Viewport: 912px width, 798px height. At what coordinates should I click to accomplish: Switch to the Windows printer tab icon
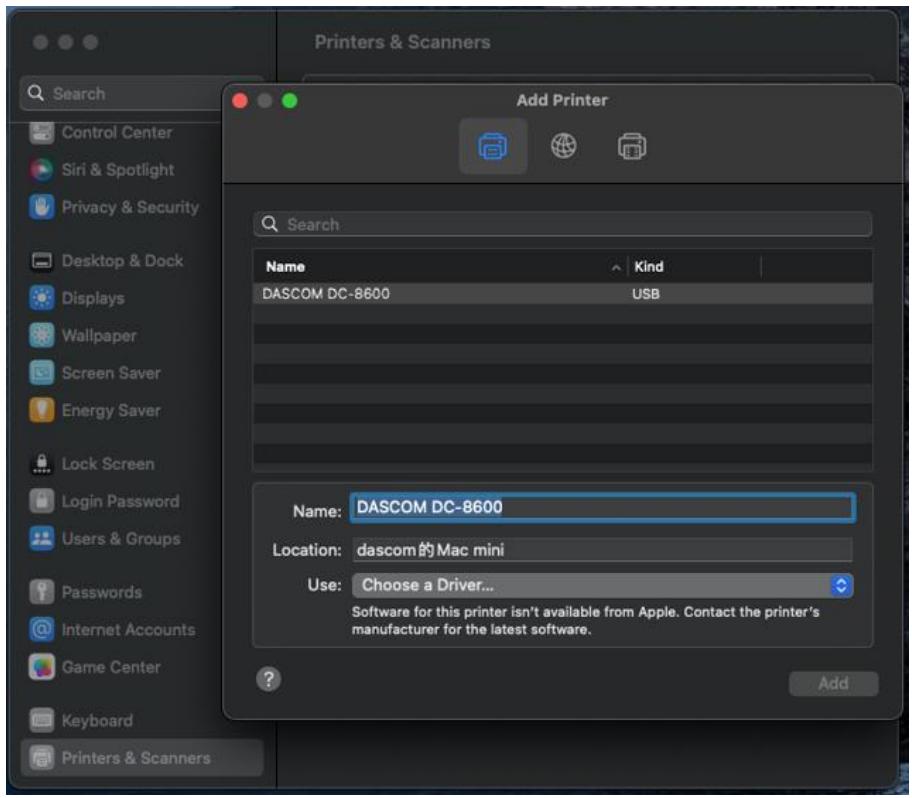click(x=632, y=146)
